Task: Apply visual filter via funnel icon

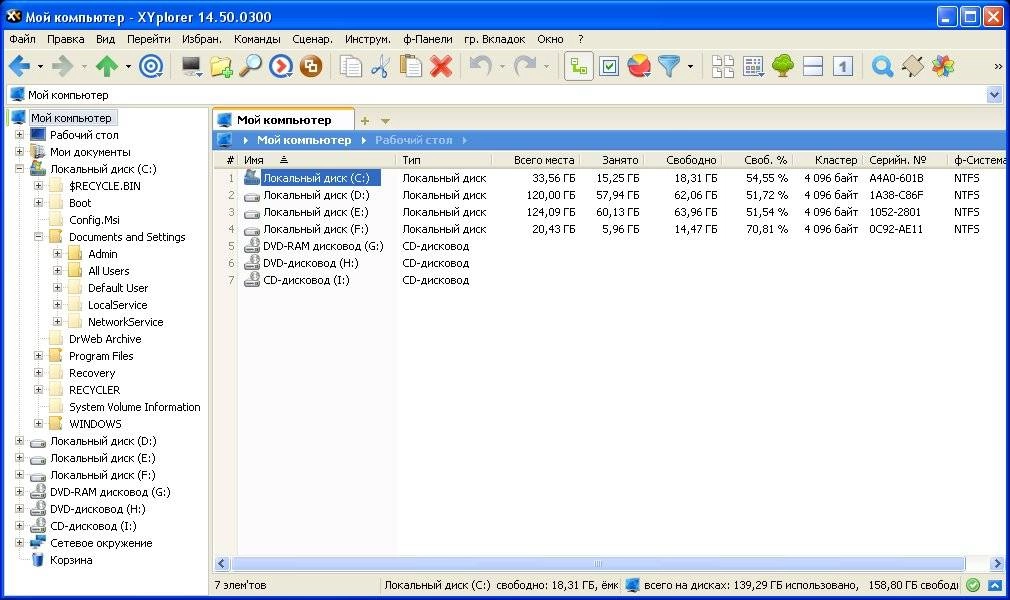Action: pos(669,66)
